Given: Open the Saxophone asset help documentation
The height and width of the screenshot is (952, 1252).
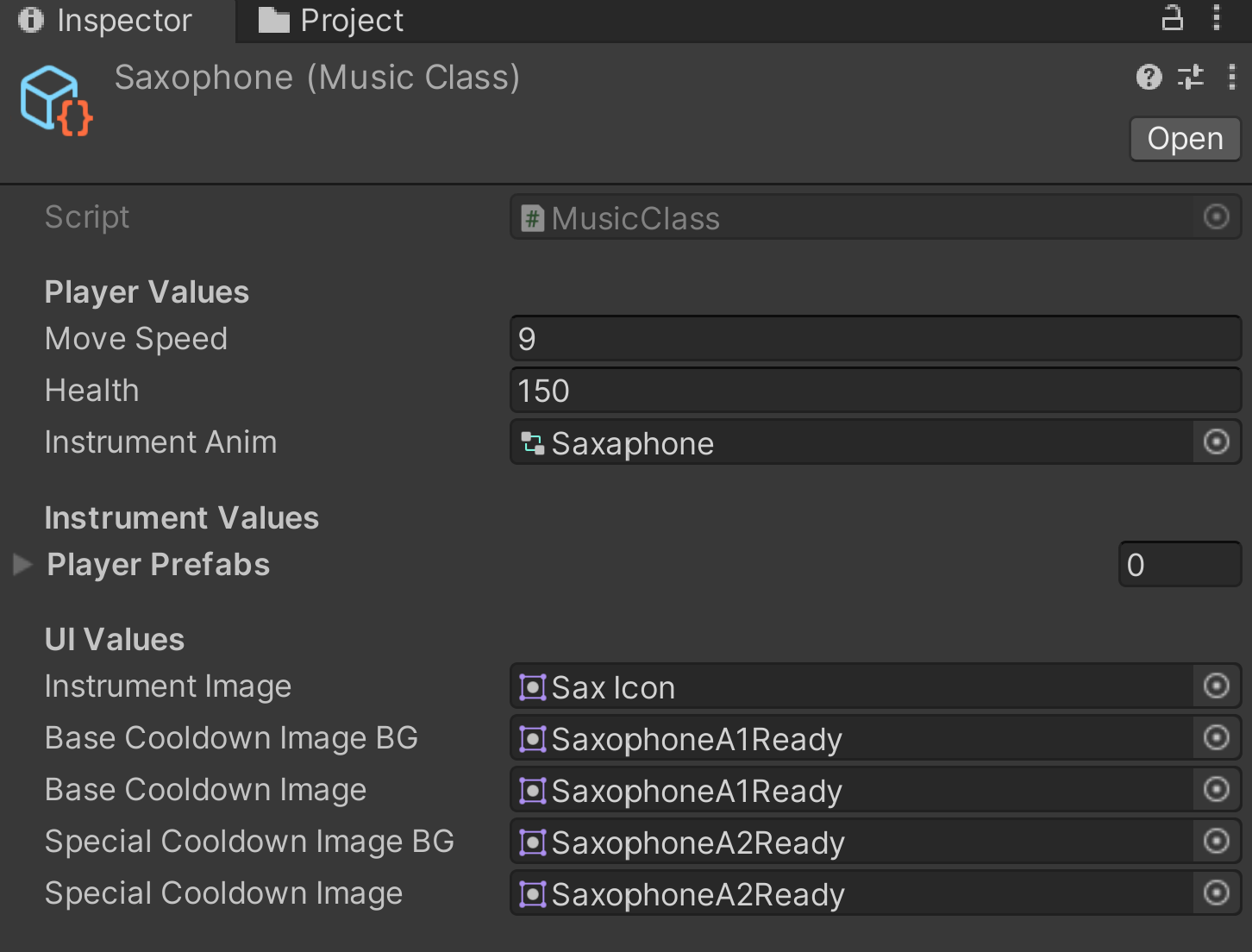Looking at the screenshot, I should (x=1149, y=78).
